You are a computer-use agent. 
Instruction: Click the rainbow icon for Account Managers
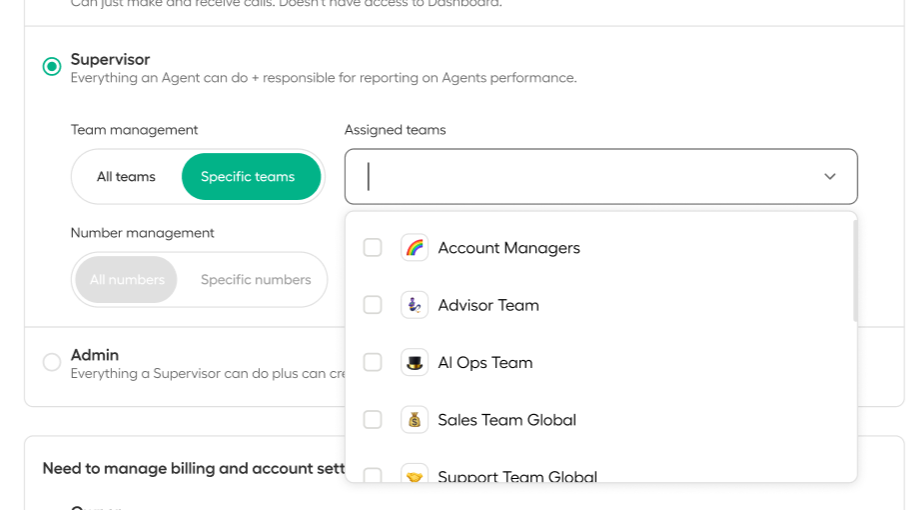[x=414, y=247]
